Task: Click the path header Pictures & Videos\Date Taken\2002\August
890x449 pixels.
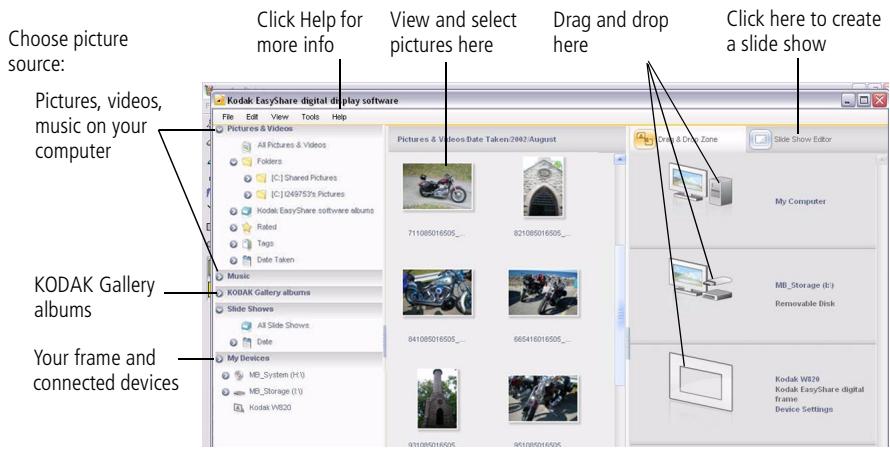Action: (x=477, y=139)
